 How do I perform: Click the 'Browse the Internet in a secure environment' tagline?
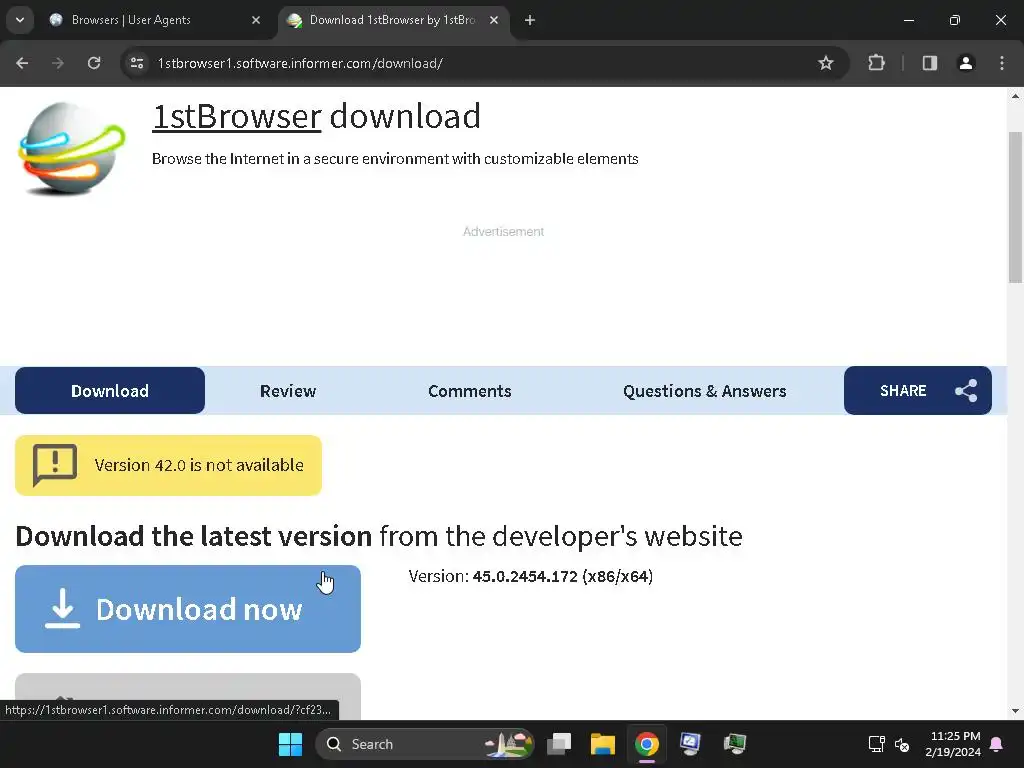[395, 159]
